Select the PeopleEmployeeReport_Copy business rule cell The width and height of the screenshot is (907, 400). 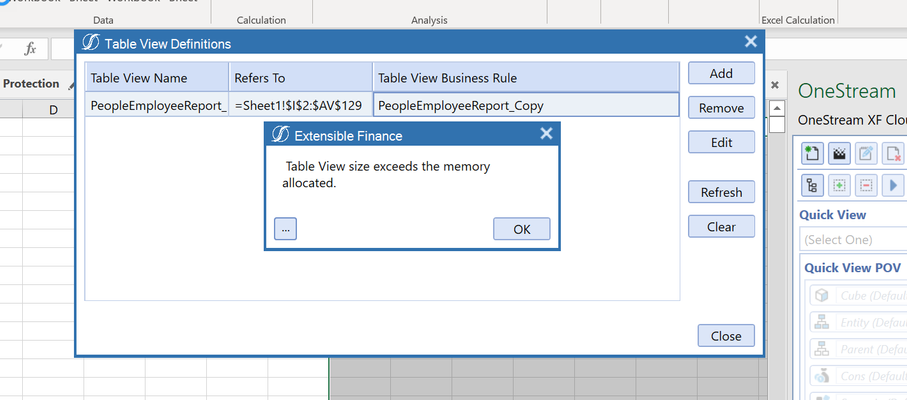[x=526, y=105]
